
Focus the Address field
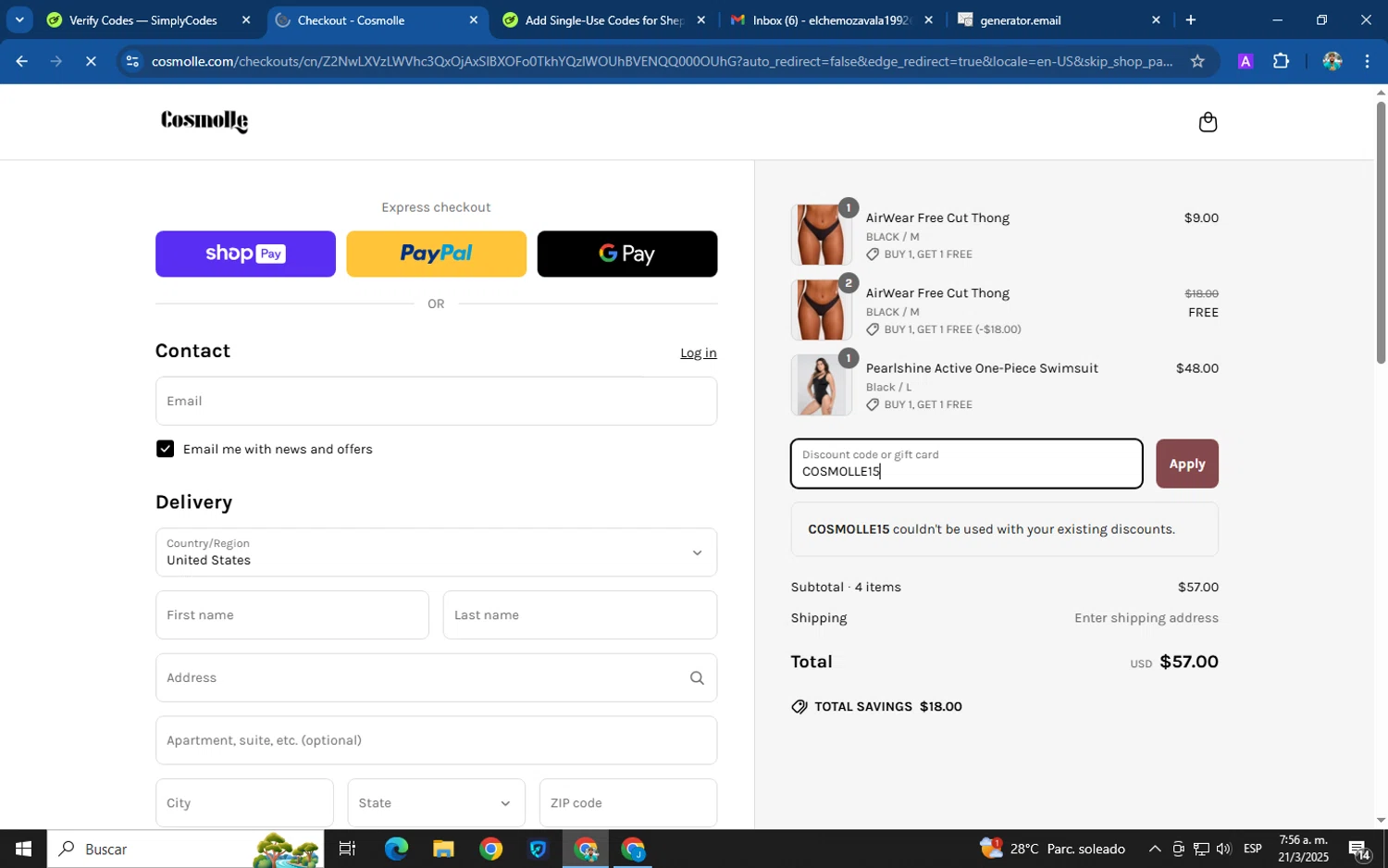(x=436, y=678)
